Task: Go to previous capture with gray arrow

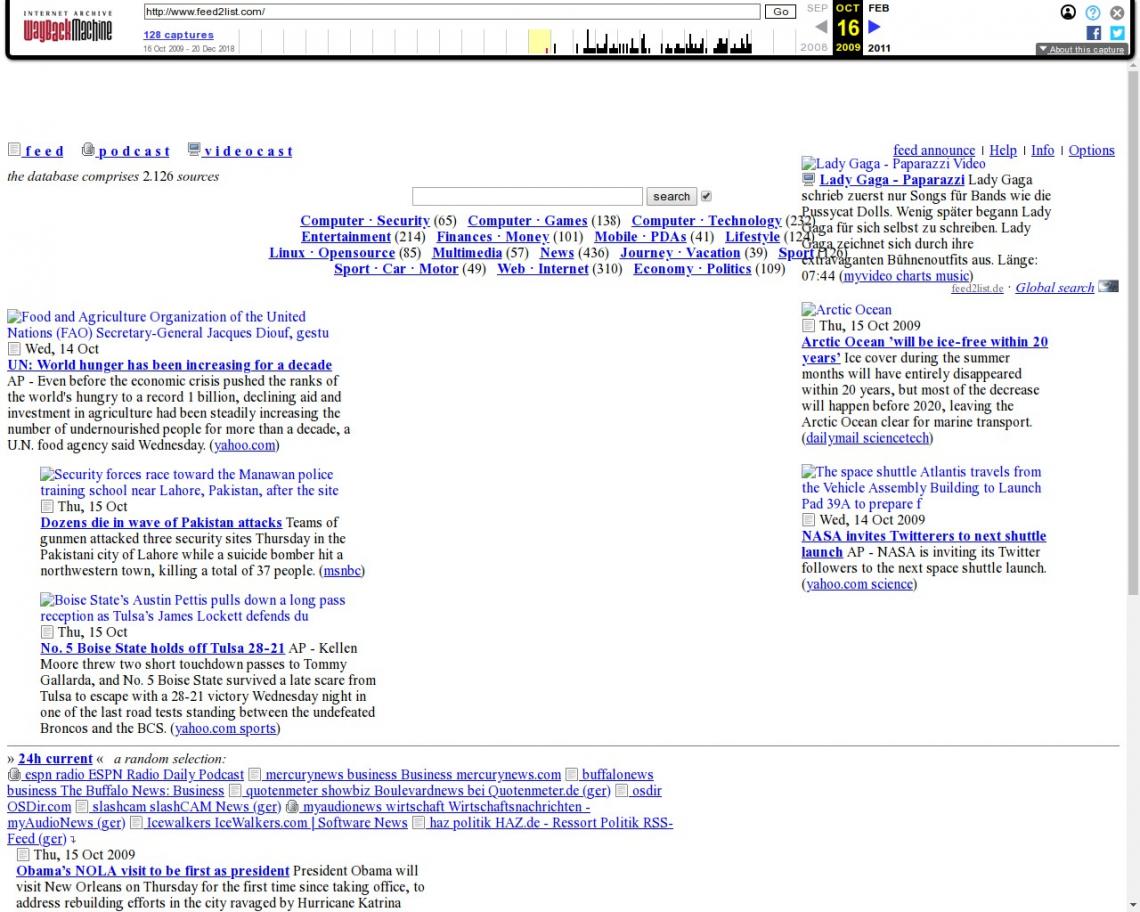Action: [821, 27]
